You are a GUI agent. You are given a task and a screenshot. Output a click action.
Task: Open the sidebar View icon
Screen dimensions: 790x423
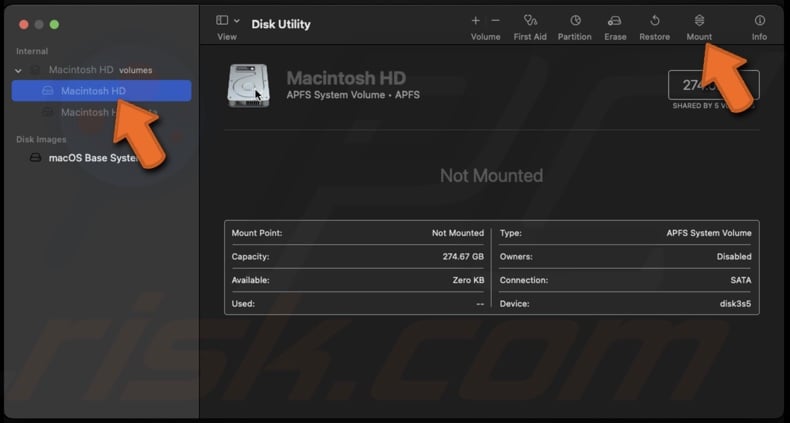click(222, 20)
